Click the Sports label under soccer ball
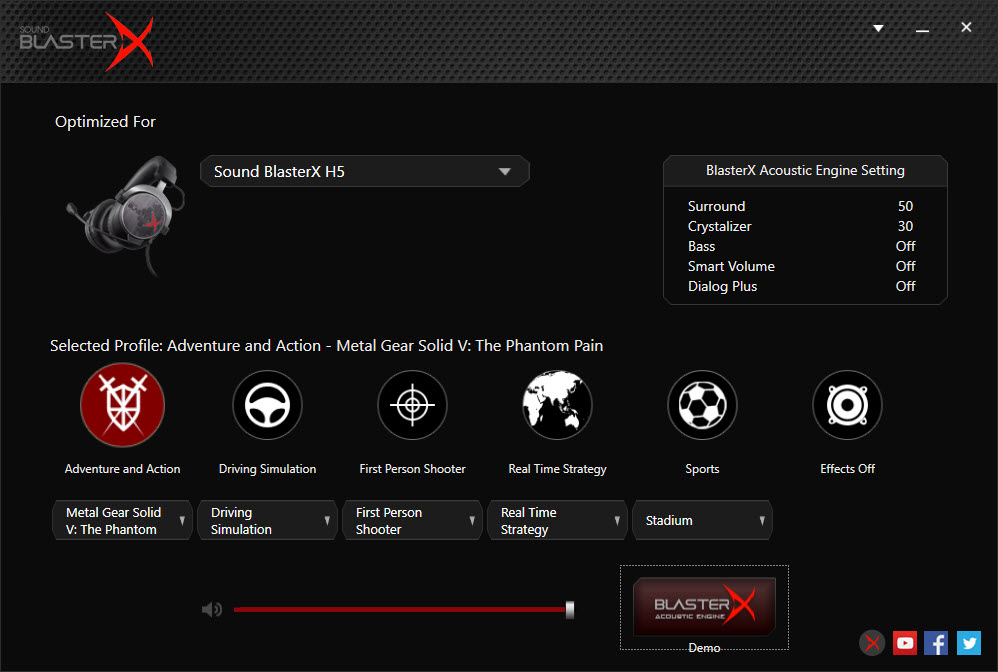The image size is (998, 672). pos(702,469)
